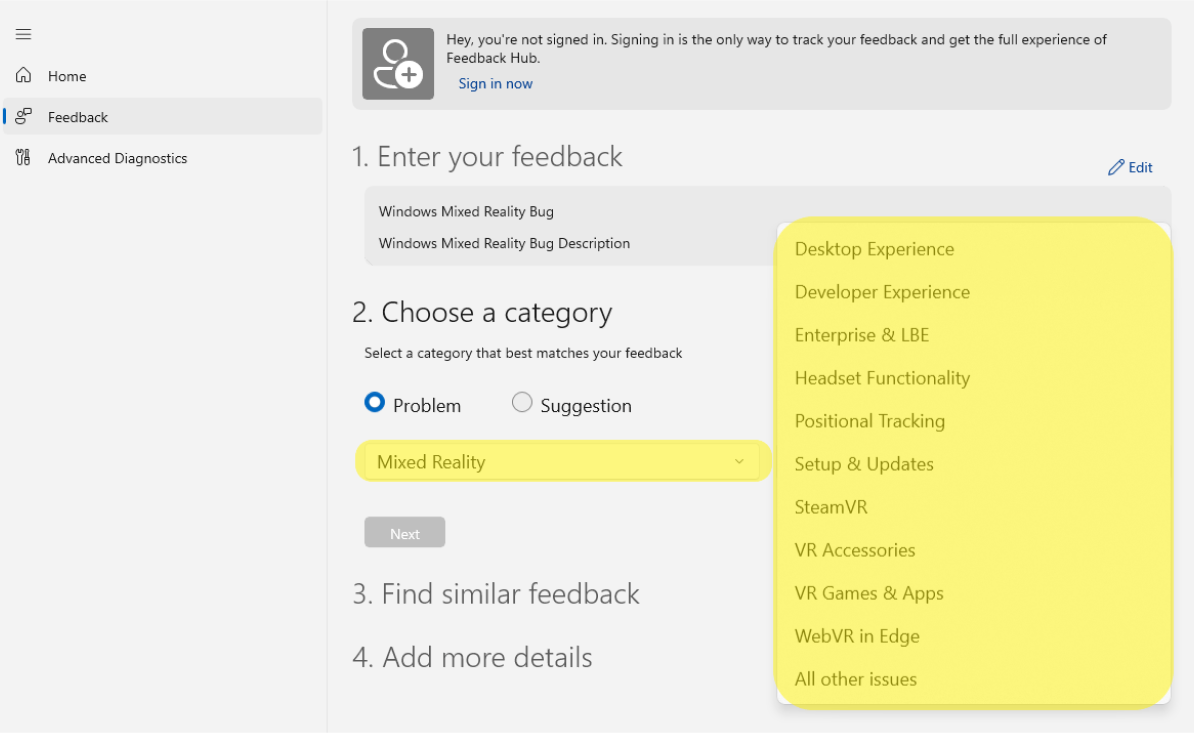
Task: Choose Headset Functionality subcategory
Action: click(x=973, y=378)
